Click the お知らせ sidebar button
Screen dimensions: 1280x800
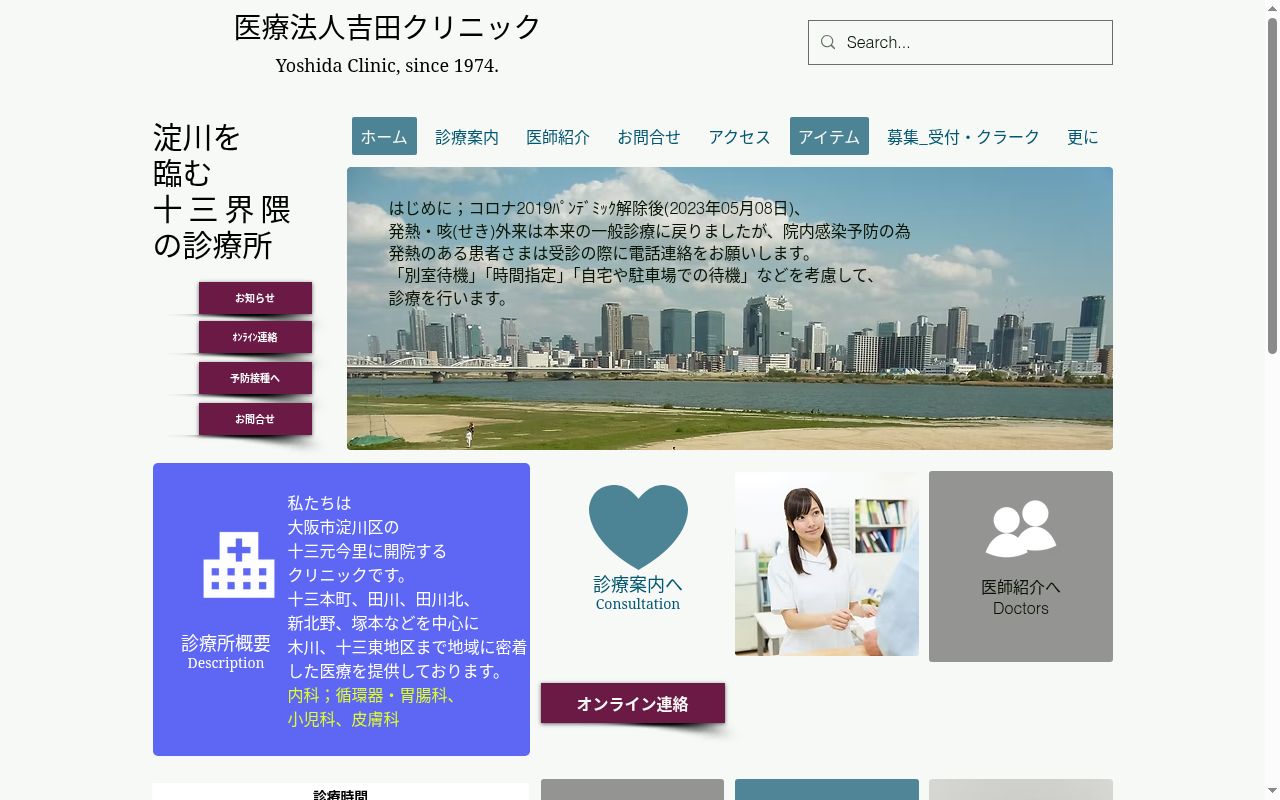coord(255,298)
